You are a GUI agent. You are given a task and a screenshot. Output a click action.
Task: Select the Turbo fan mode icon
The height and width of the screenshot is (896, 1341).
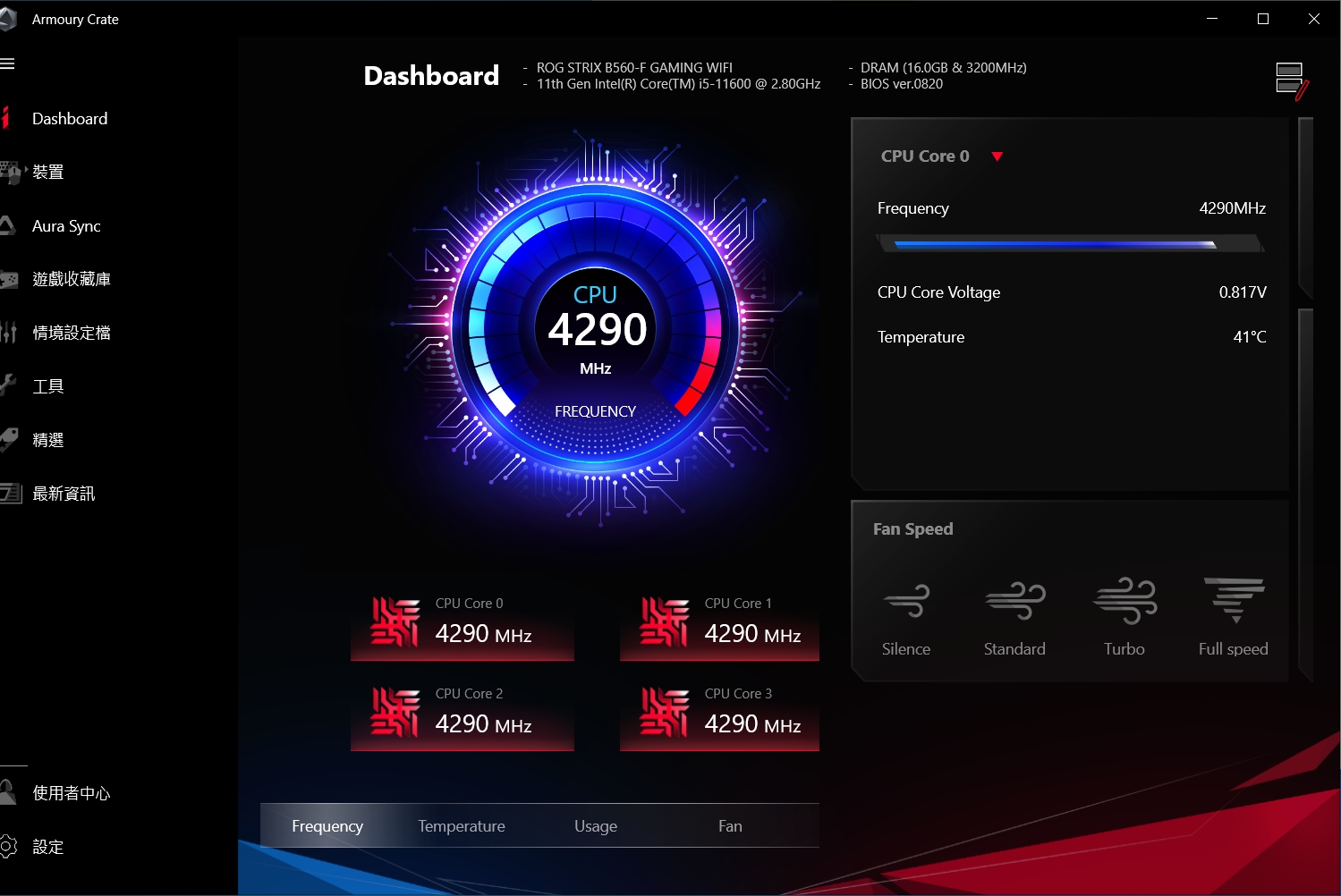(1125, 600)
